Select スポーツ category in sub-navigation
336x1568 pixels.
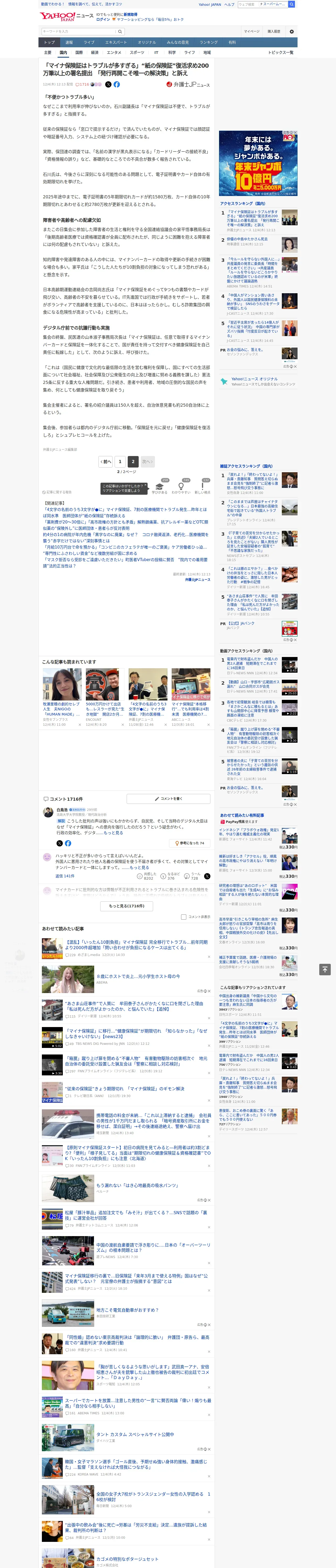click(137, 52)
